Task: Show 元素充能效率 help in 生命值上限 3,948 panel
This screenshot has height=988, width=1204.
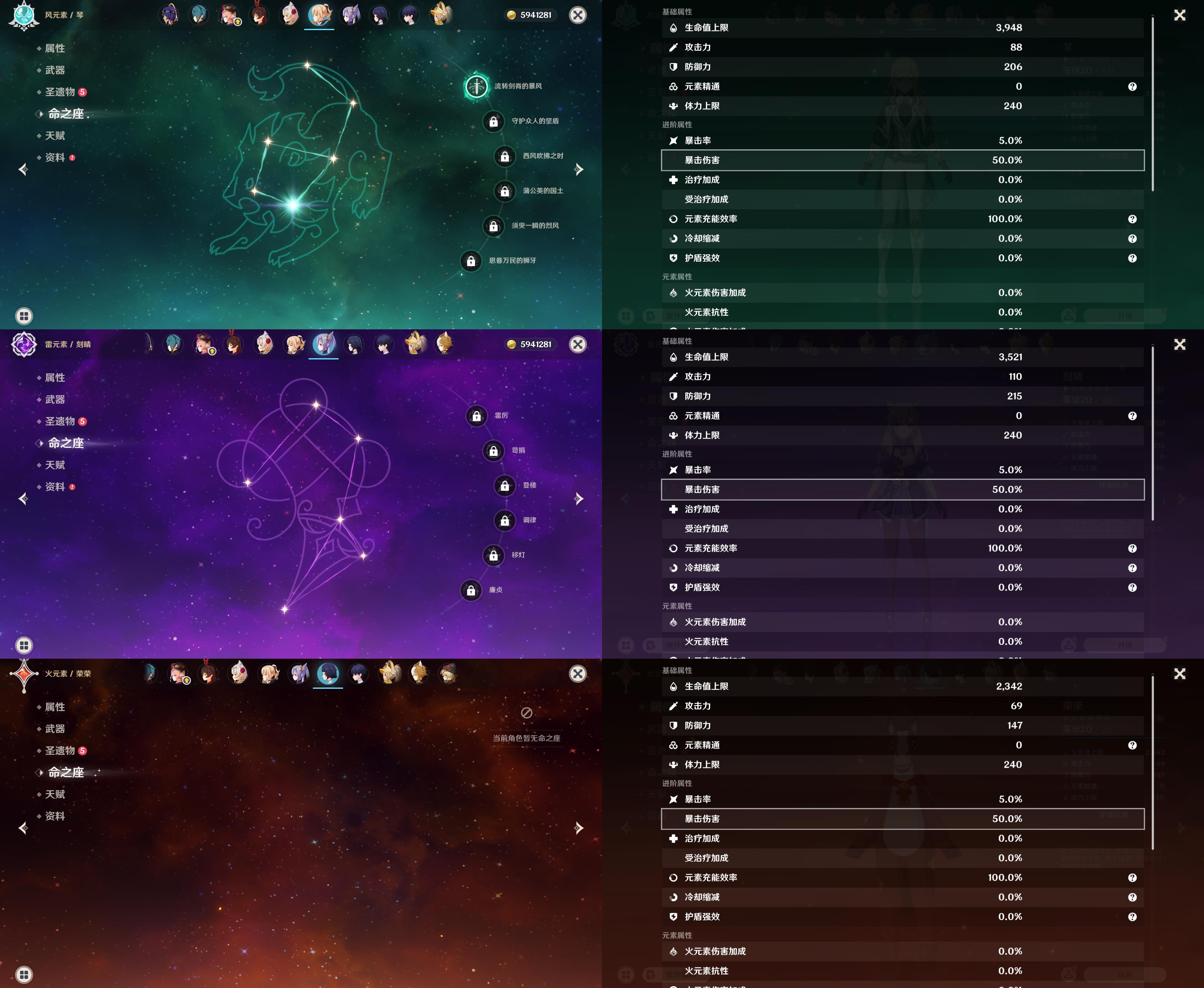Action: pyautogui.click(x=1132, y=219)
